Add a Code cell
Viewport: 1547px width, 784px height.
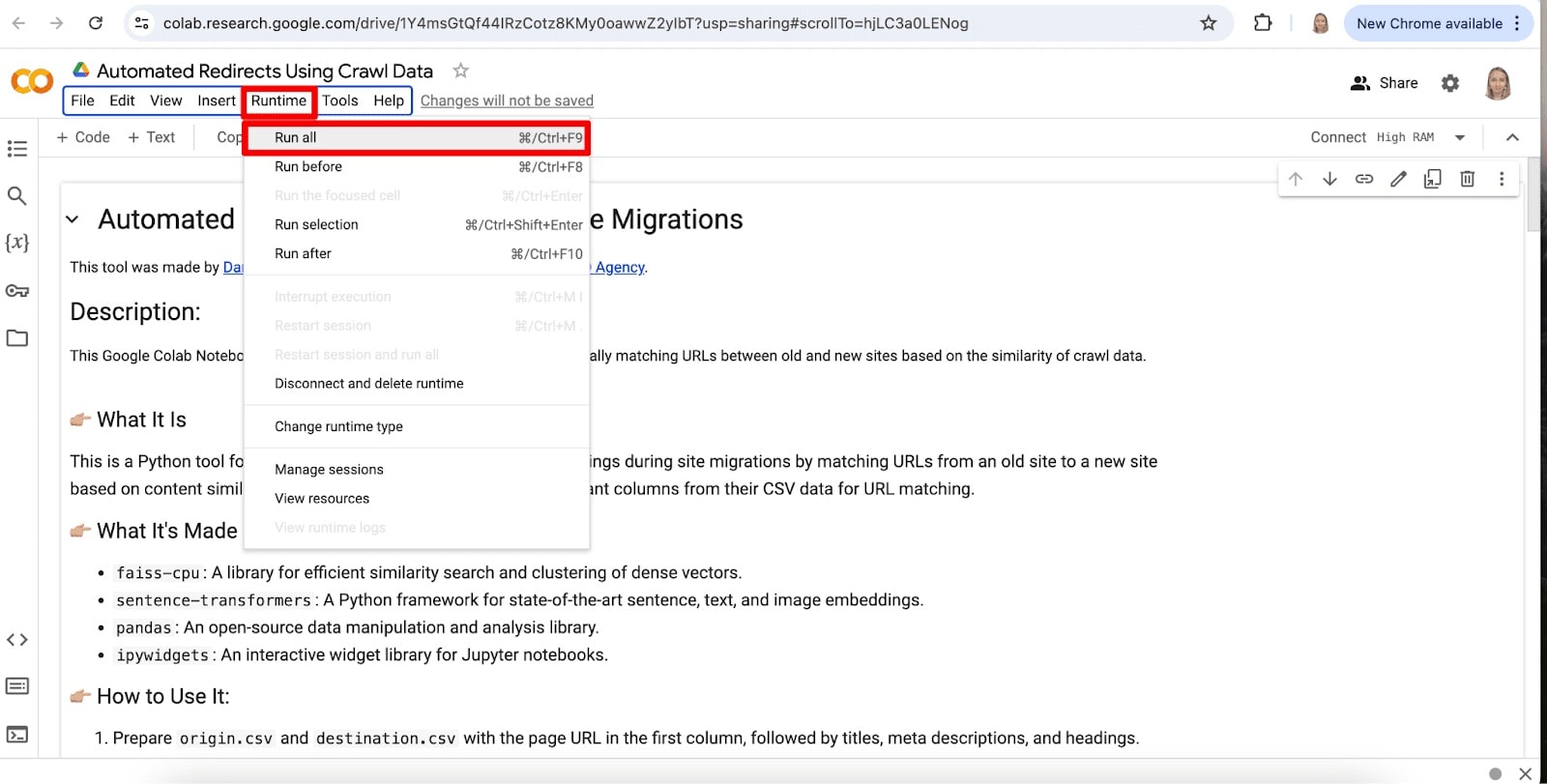pyautogui.click(x=83, y=137)
